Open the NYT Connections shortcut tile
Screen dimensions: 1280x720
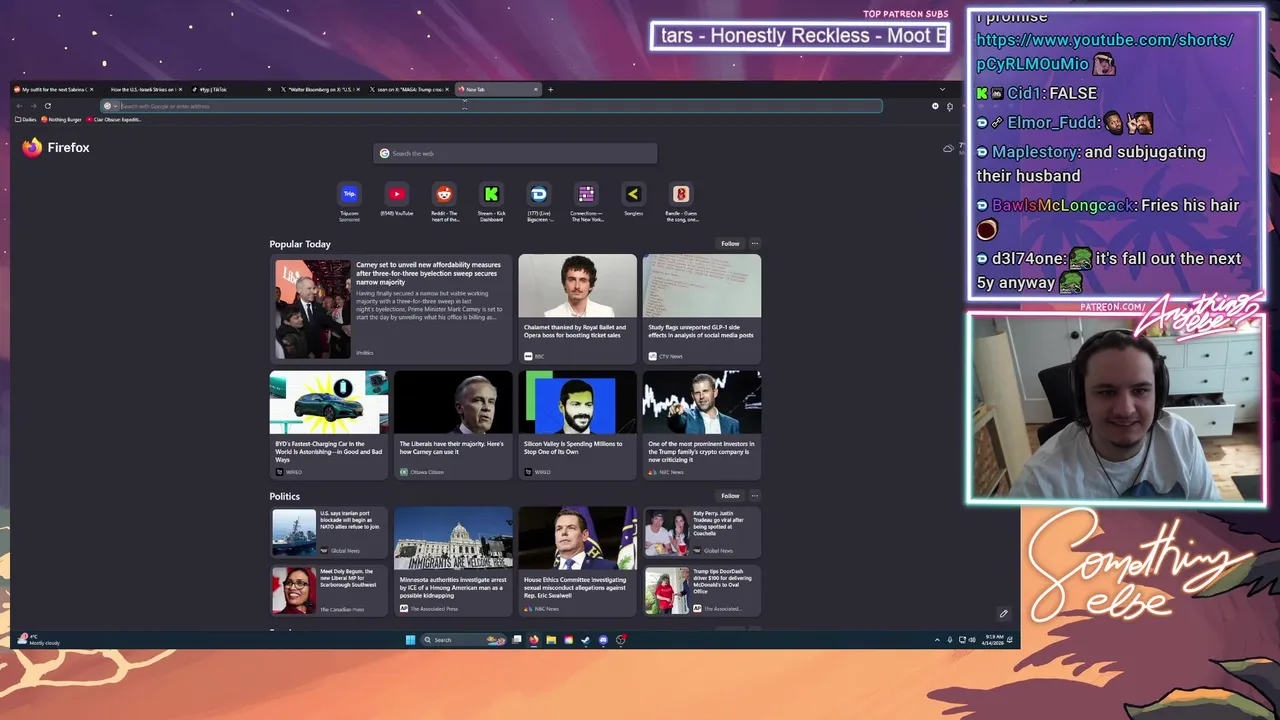(586, 194)
